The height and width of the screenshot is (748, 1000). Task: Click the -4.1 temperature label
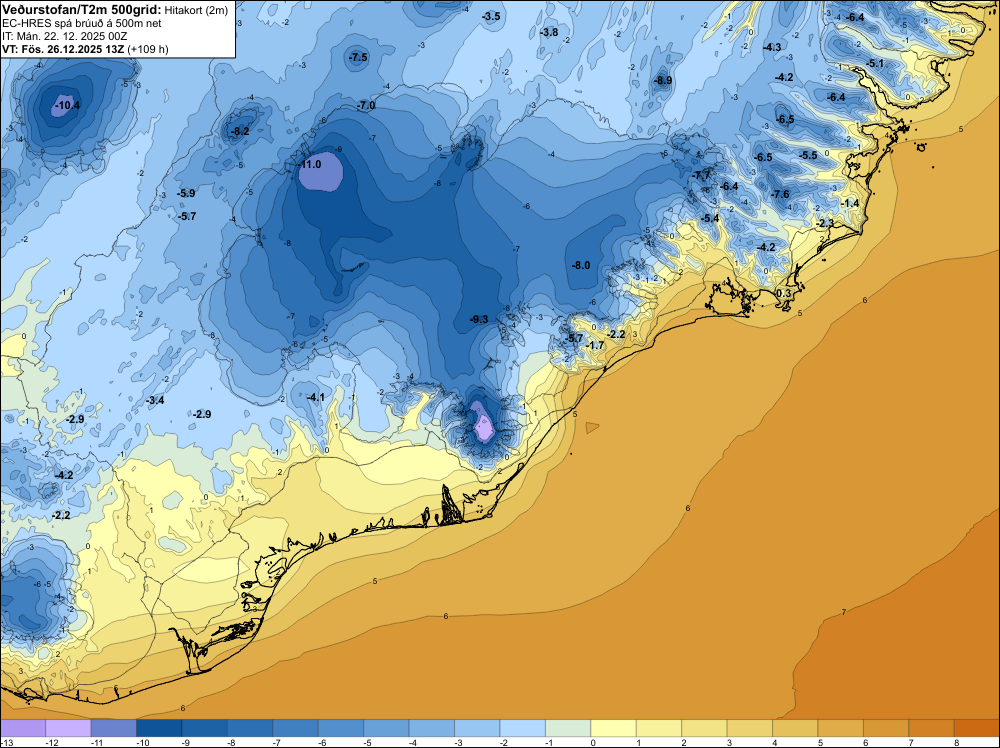click(x=316, y=397)
